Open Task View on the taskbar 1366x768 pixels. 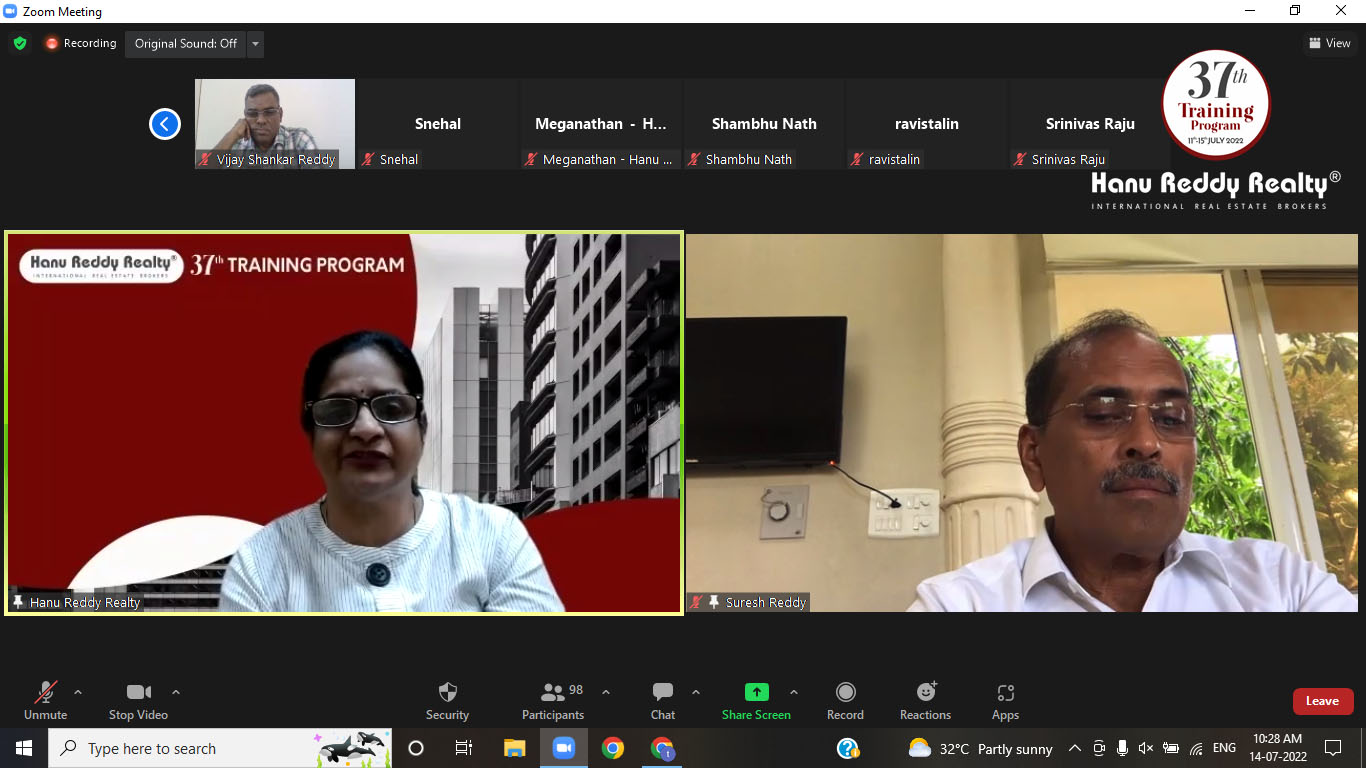tap(464, 748)
